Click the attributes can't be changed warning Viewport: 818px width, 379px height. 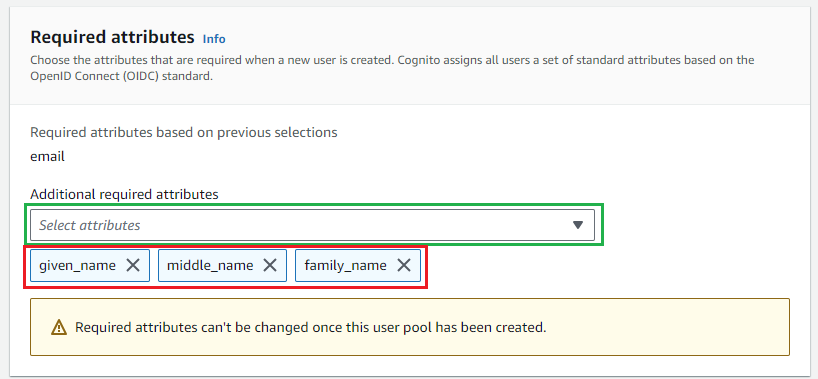point(310,328)
